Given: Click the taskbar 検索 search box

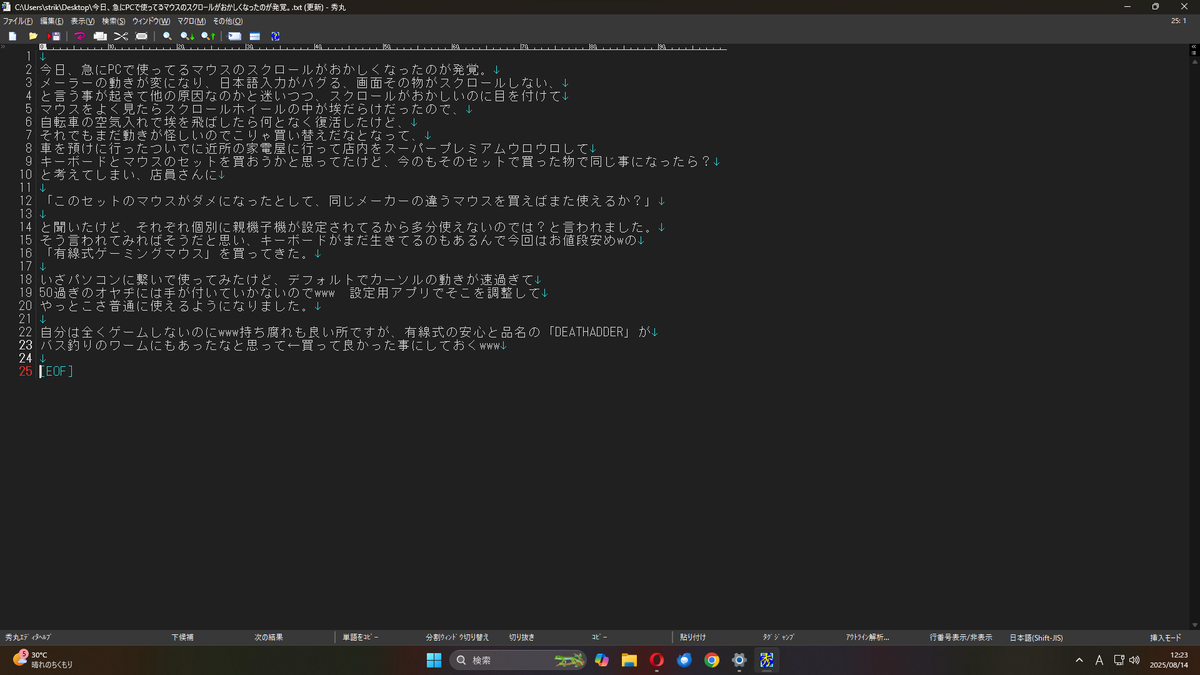Looking at the screenshot, I should pyautogui.click(x=519, y=660).
